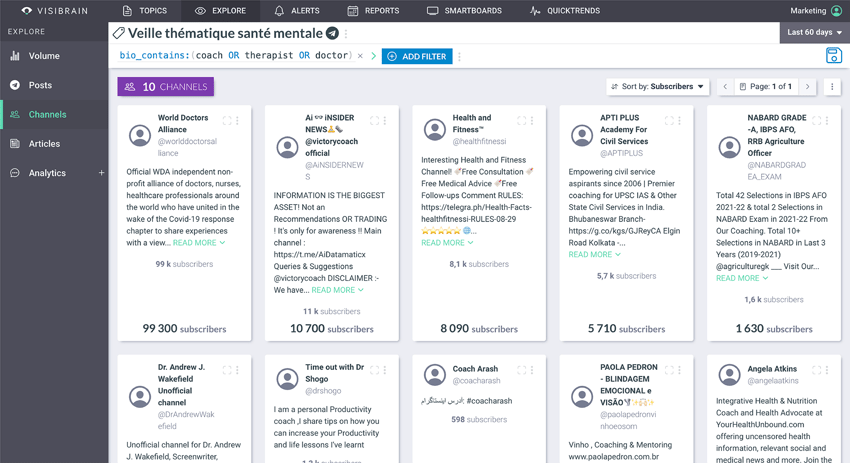The width and height of the screenshot is (850, 463).
Task: Open the Topics tab
Action: pos(145,10)
